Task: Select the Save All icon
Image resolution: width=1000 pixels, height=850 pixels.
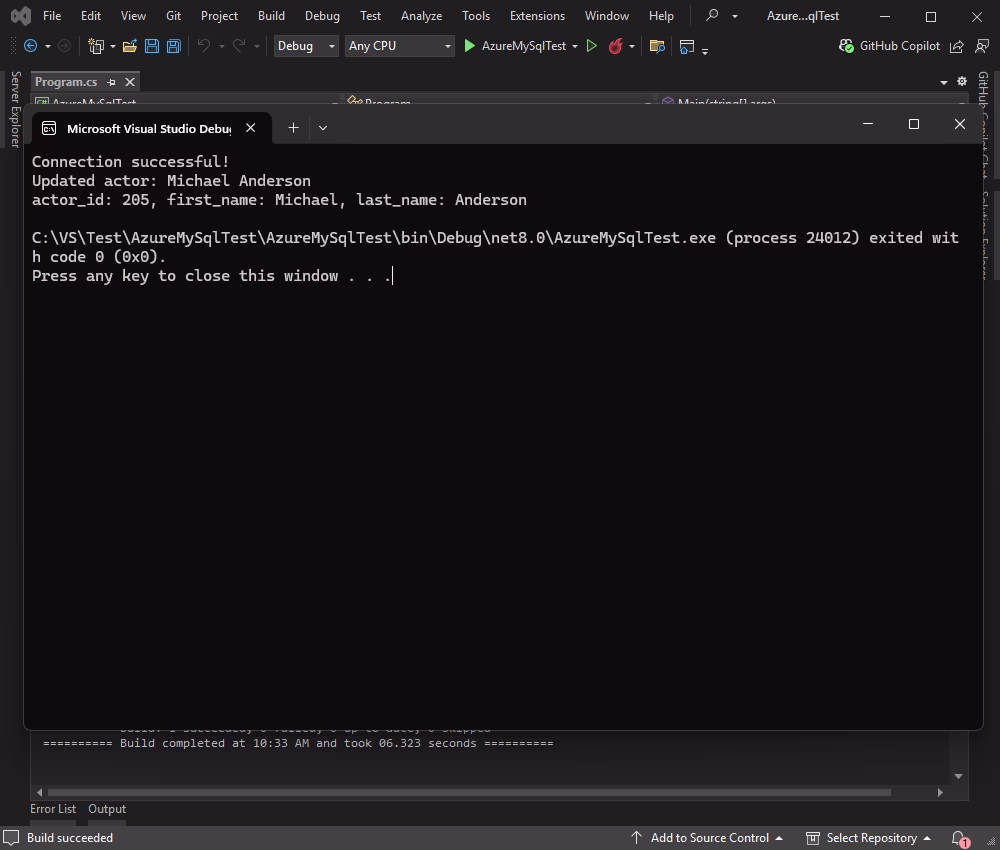Action: point(172,45)
